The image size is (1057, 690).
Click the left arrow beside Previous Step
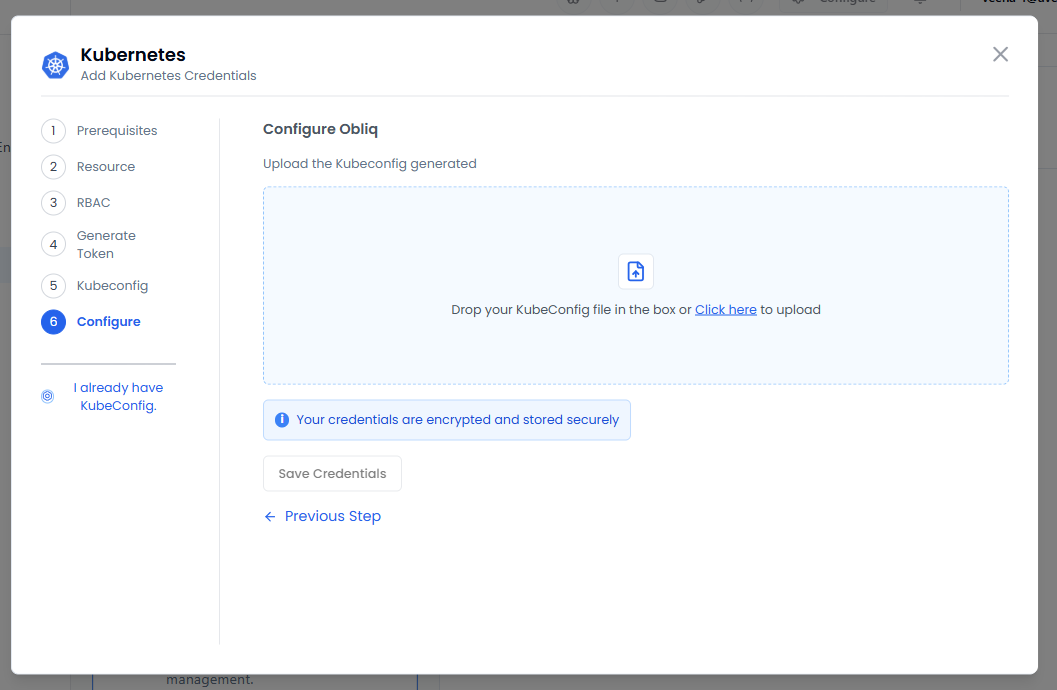270,517
